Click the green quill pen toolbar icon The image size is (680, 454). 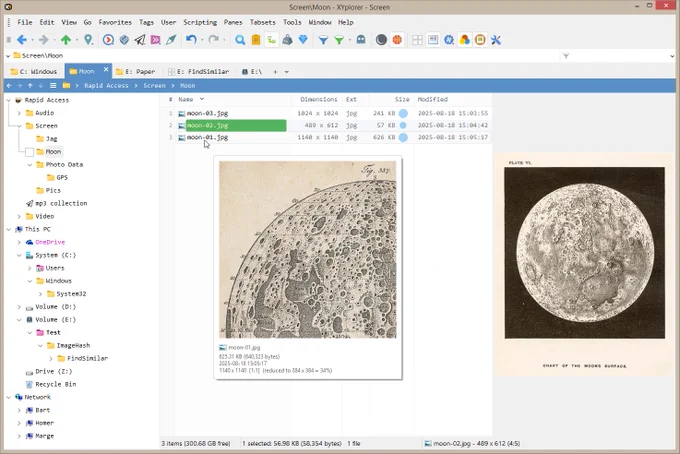(x=171, y=40)
